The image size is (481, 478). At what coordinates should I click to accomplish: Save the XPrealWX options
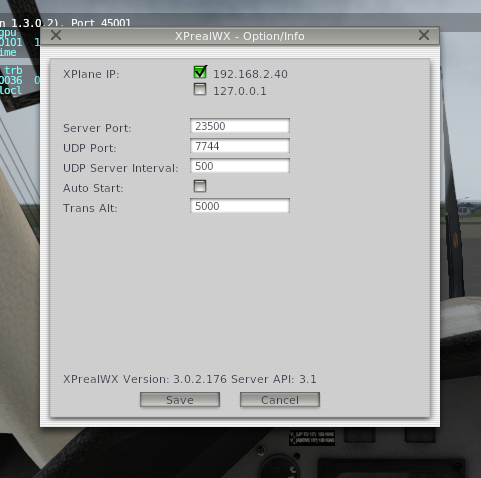pos(180,400)
